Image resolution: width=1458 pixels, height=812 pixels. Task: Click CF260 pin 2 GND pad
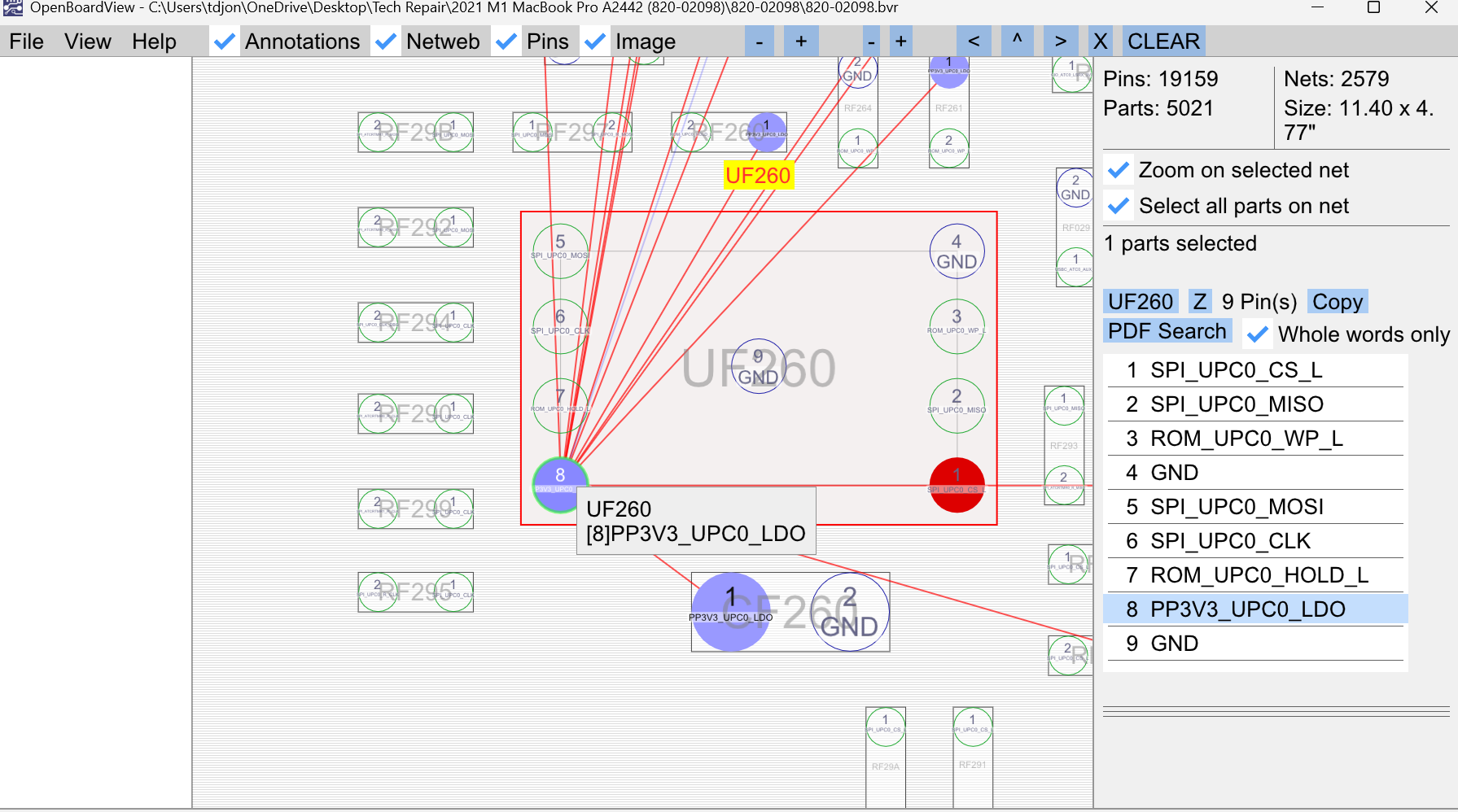click(x=850, y=612)
